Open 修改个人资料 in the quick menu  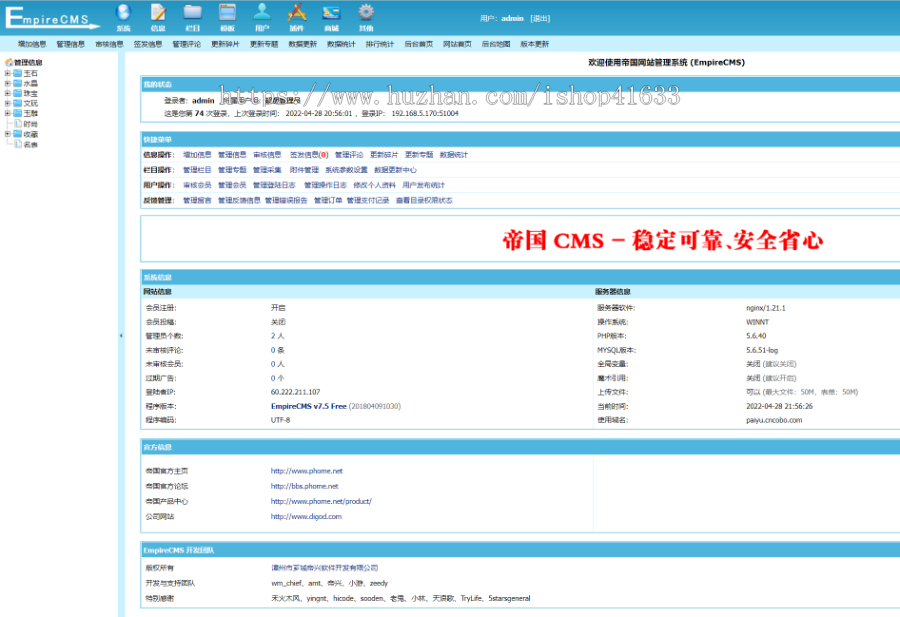tap(374, 185)
